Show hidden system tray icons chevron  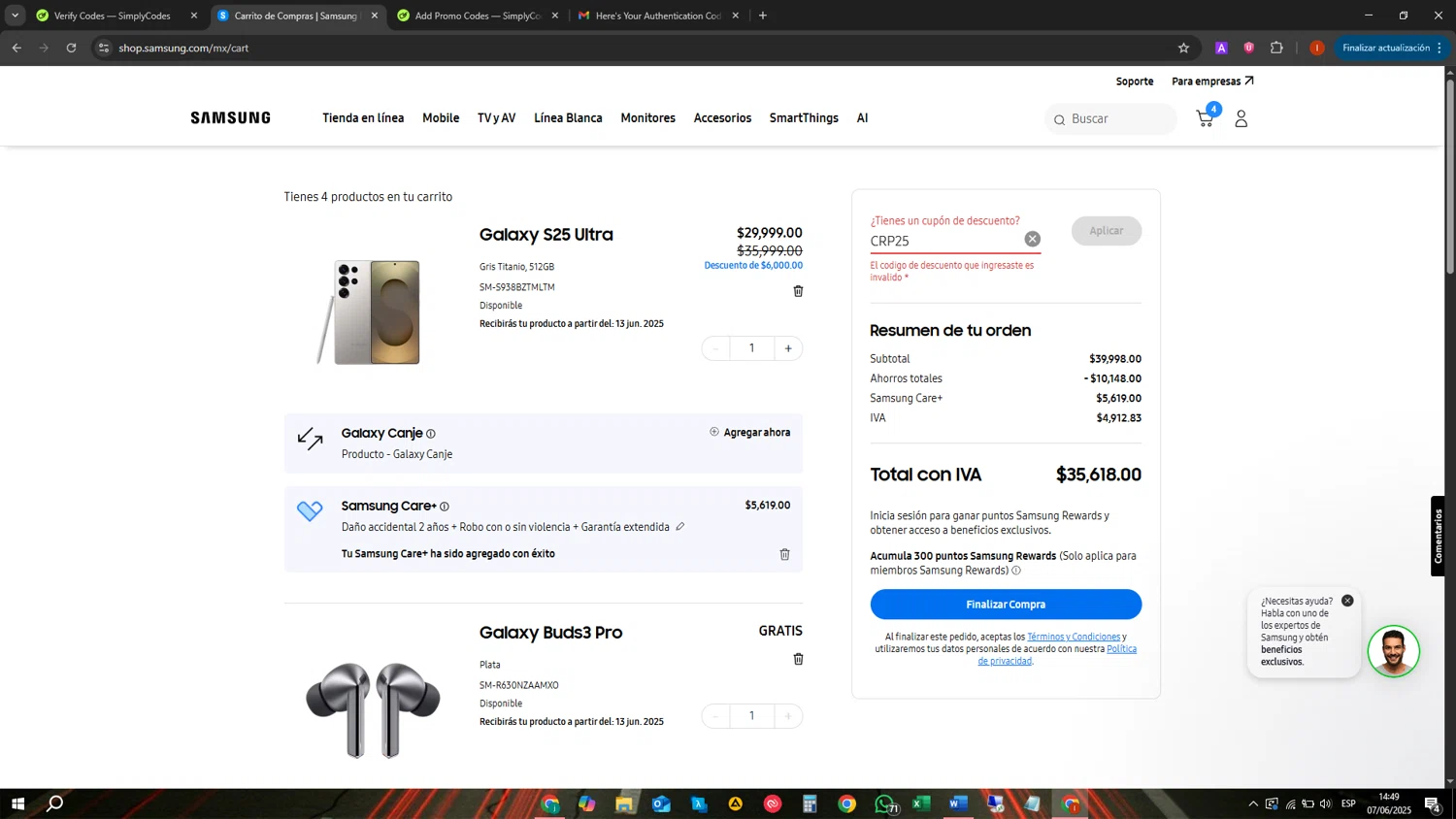coord(1253,803)
